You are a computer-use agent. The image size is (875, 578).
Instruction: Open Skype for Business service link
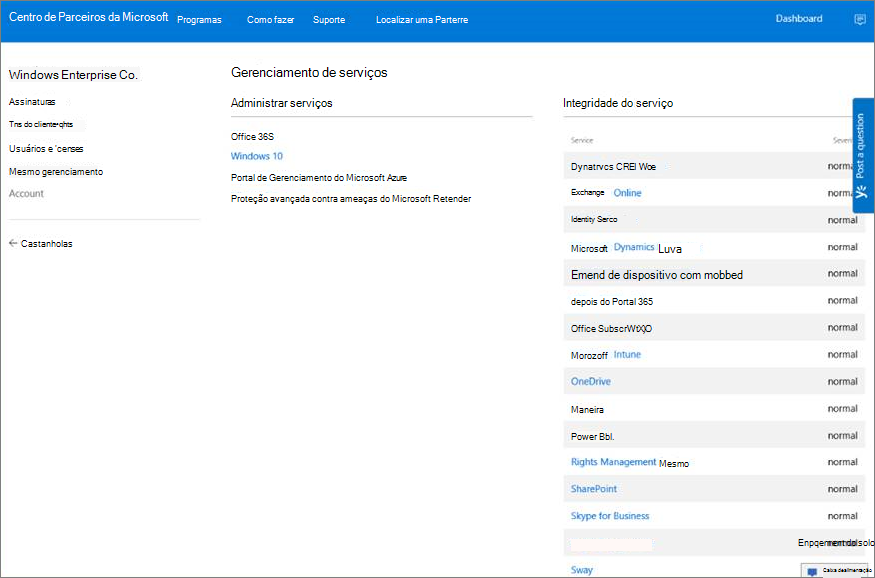pos(610,516)
